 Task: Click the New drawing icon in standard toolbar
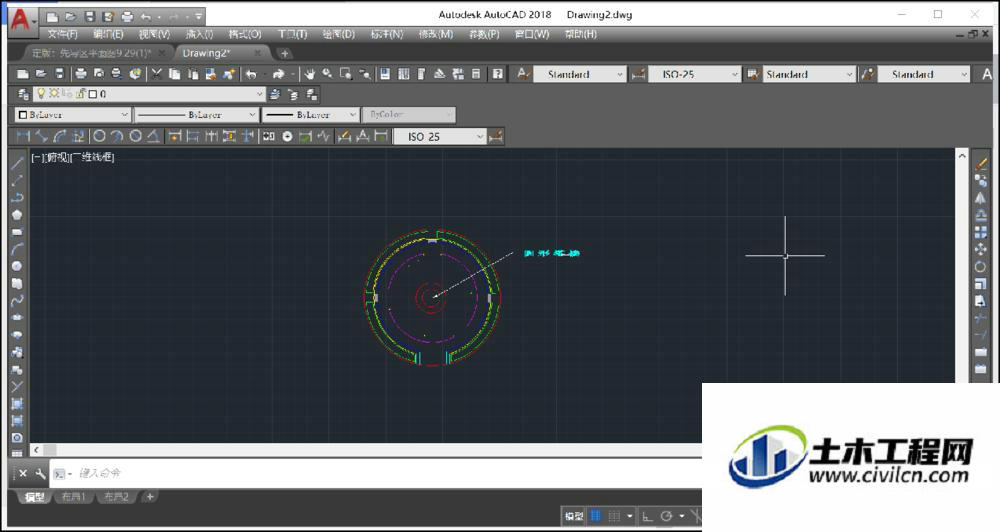pyautogui.click(x=22, y=74)
